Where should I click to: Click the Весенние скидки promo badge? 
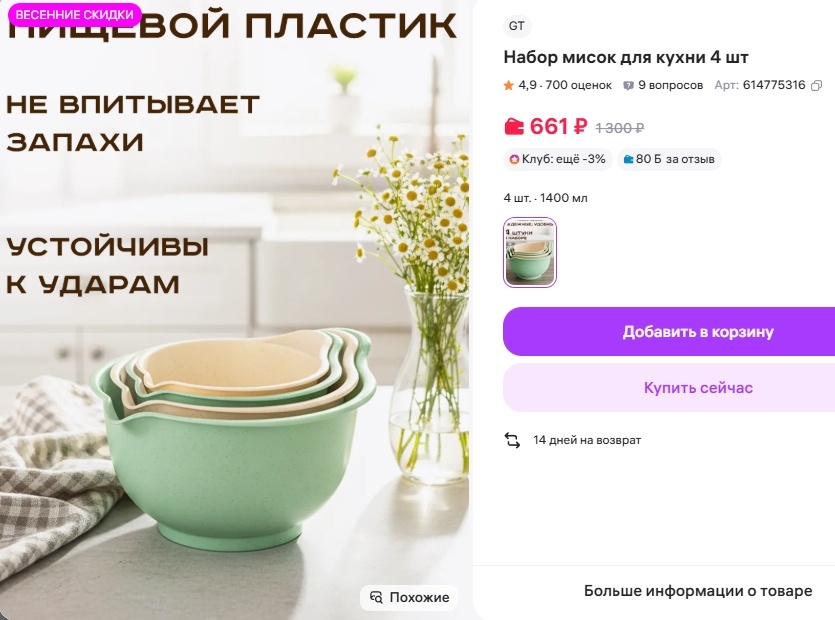pos(75,14)
